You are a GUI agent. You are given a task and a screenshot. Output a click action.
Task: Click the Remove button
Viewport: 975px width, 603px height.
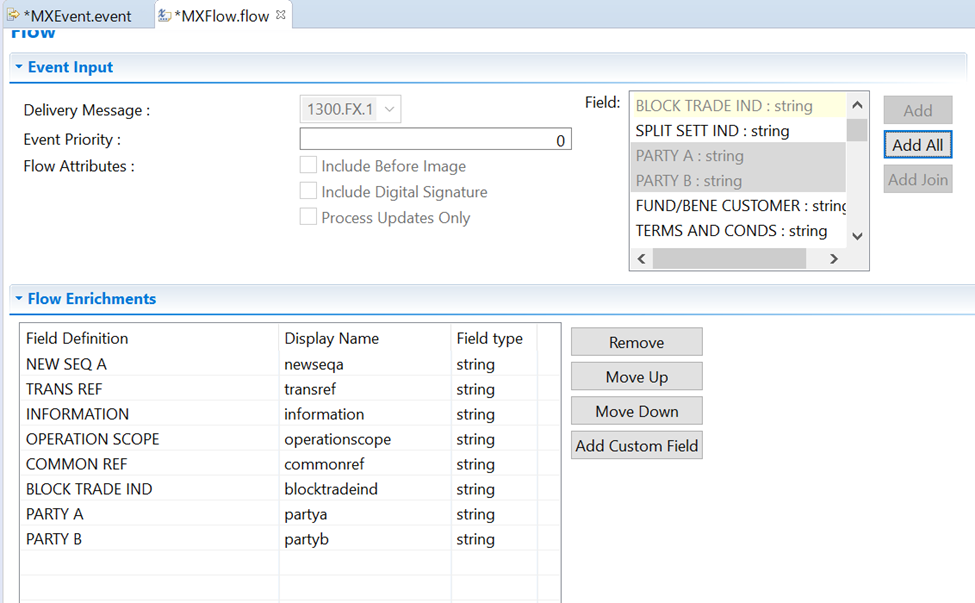point(636,343)
